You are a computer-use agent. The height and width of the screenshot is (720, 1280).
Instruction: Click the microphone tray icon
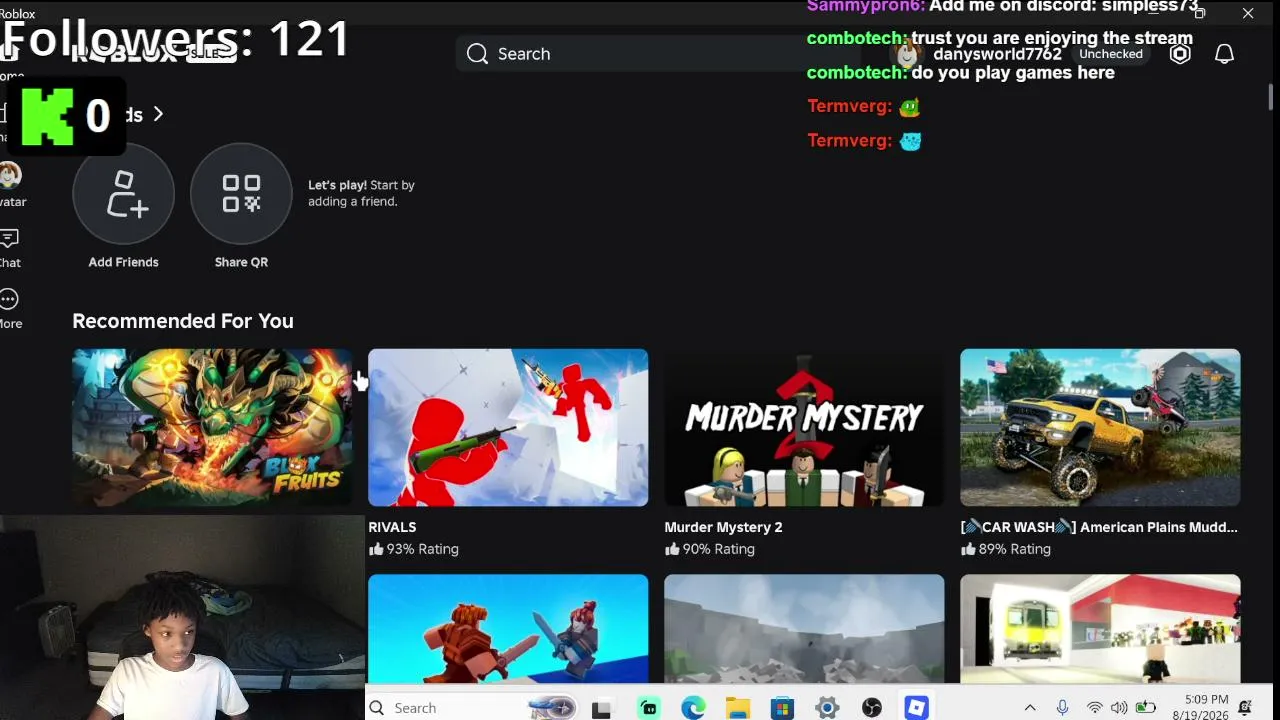coord(1062,708)
